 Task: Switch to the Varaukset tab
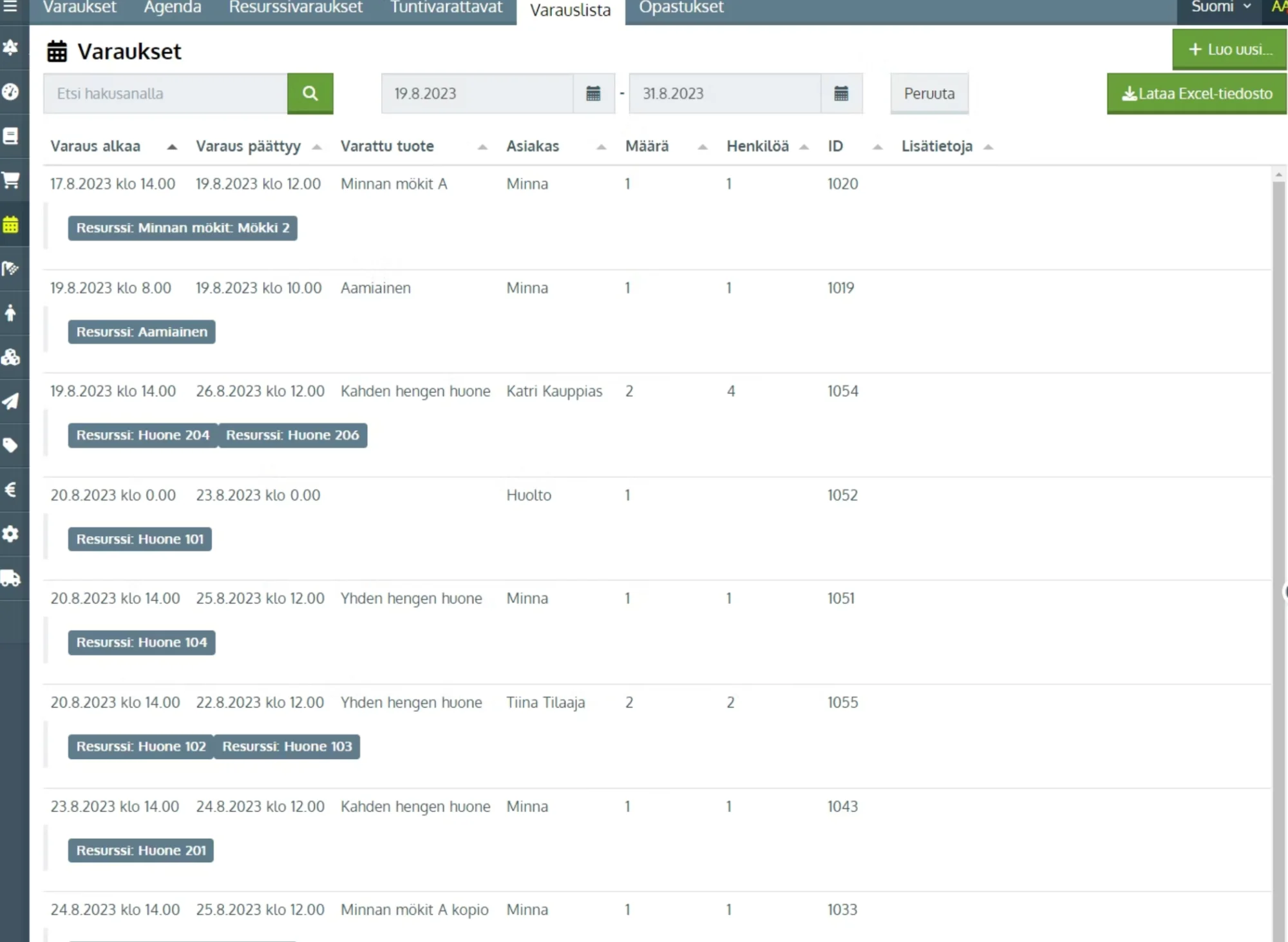(x=79, y=7)
